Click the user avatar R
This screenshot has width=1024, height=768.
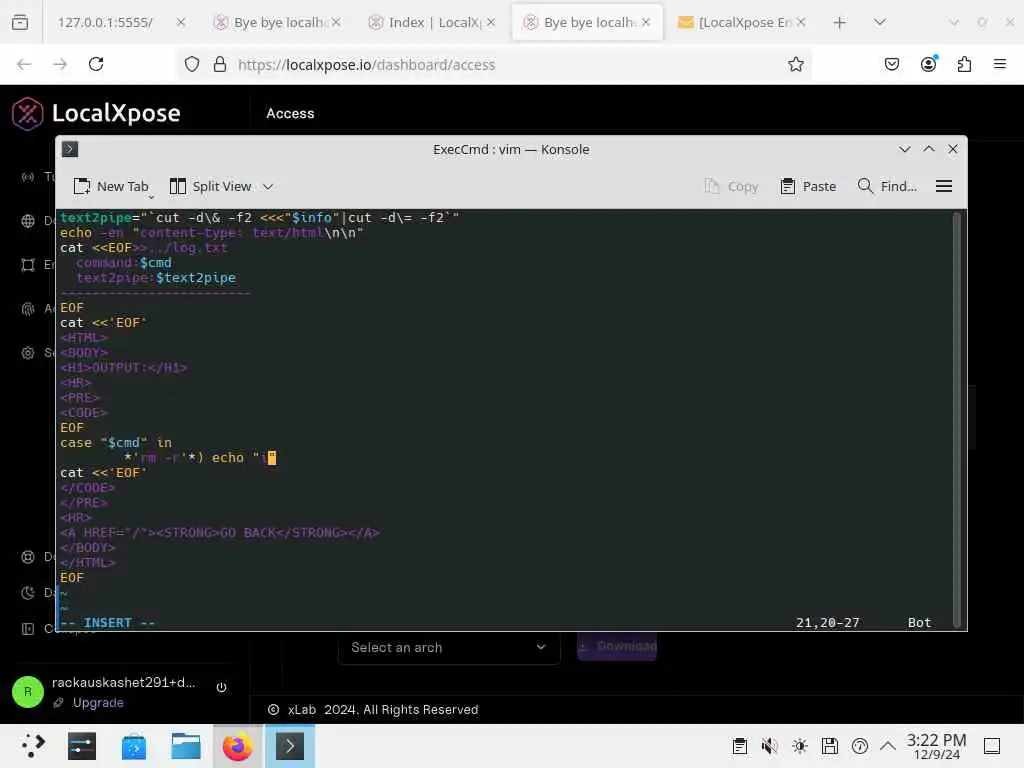pos(28,692)
